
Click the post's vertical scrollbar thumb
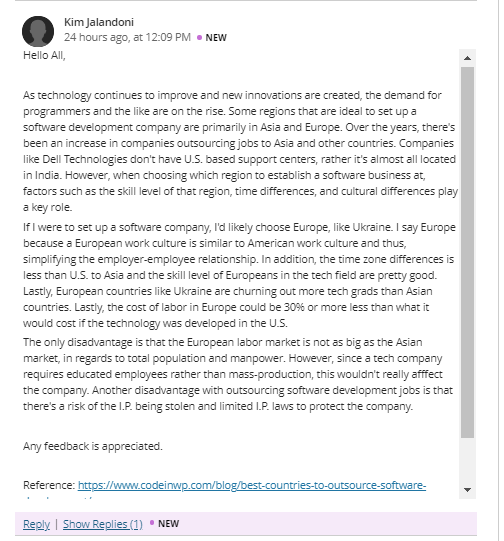tap(467, 252)
